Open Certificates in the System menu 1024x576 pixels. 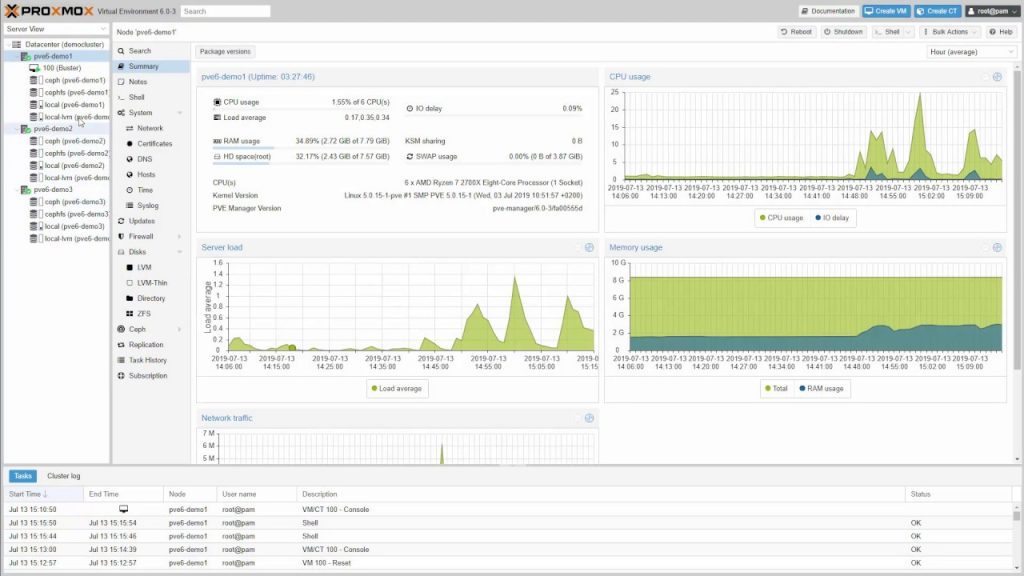click(x=154, y=144)
